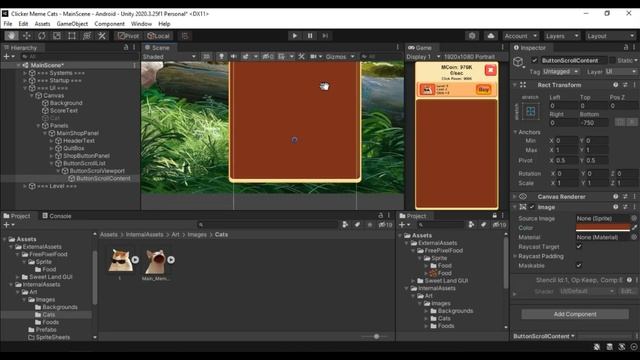The image size is (640, 360).
Task: Select the sunglasses cat thumbnail
Action: pyautogui.click(x=120, y=260)
